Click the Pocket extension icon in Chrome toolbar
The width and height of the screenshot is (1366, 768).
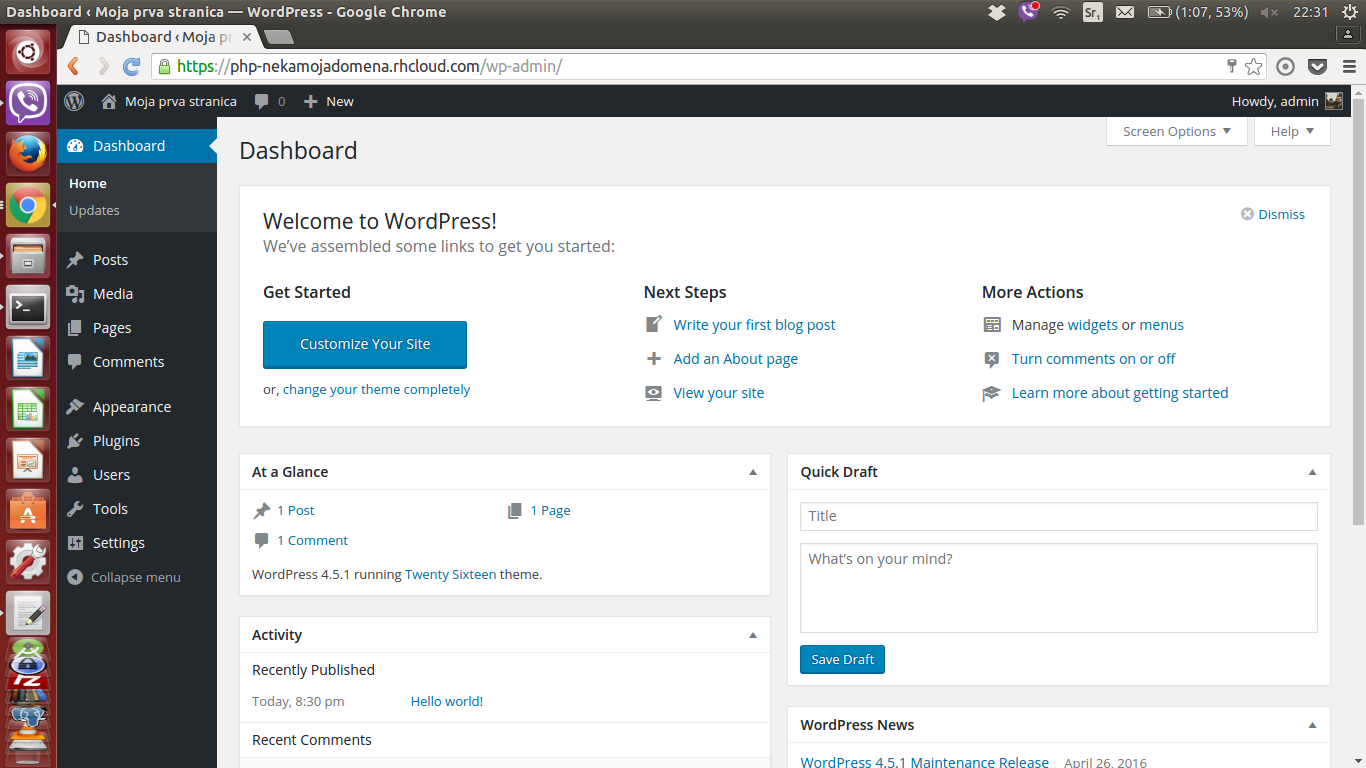coord(1317,66)
